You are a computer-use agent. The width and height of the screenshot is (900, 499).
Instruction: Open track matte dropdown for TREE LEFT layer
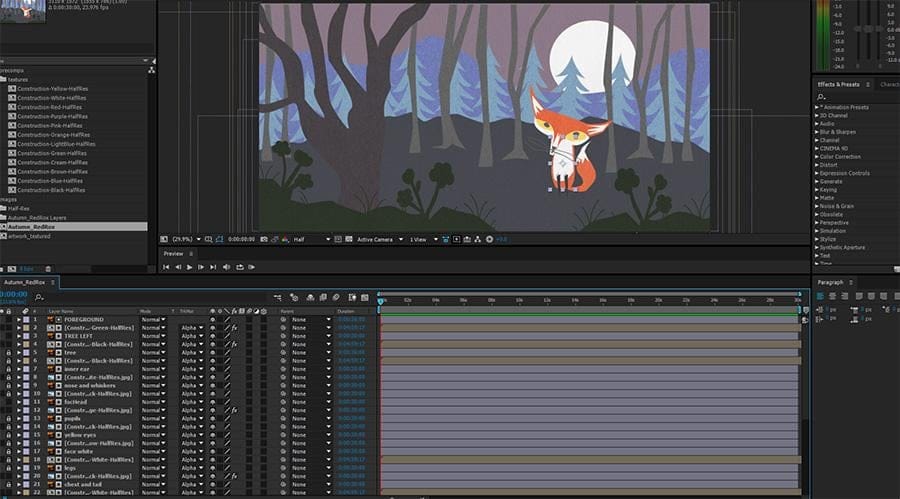pos(192,336)
